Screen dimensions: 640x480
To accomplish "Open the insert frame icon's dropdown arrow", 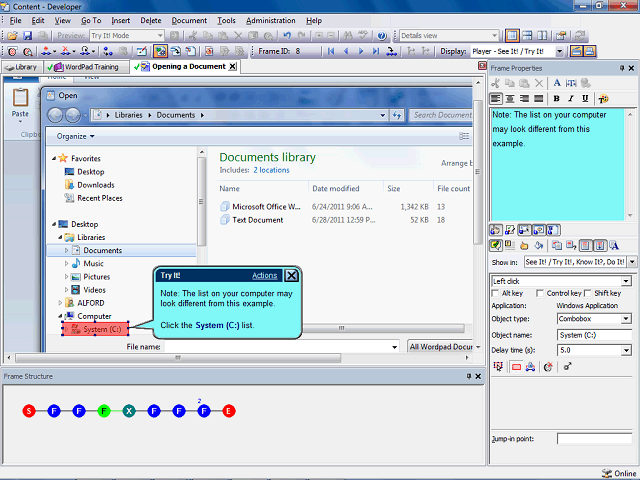I will click(x=54, y=51).
